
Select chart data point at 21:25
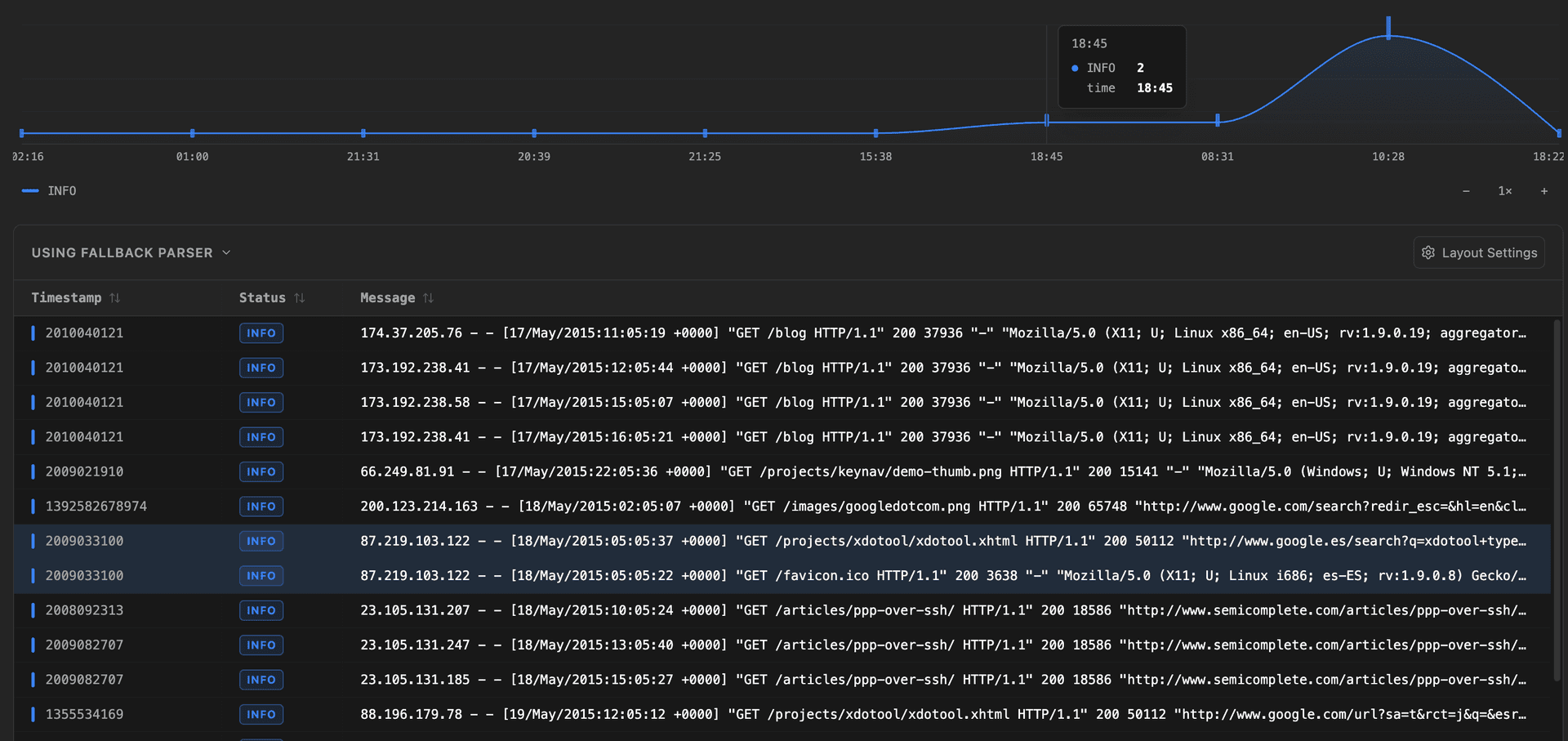click(705, 132)
